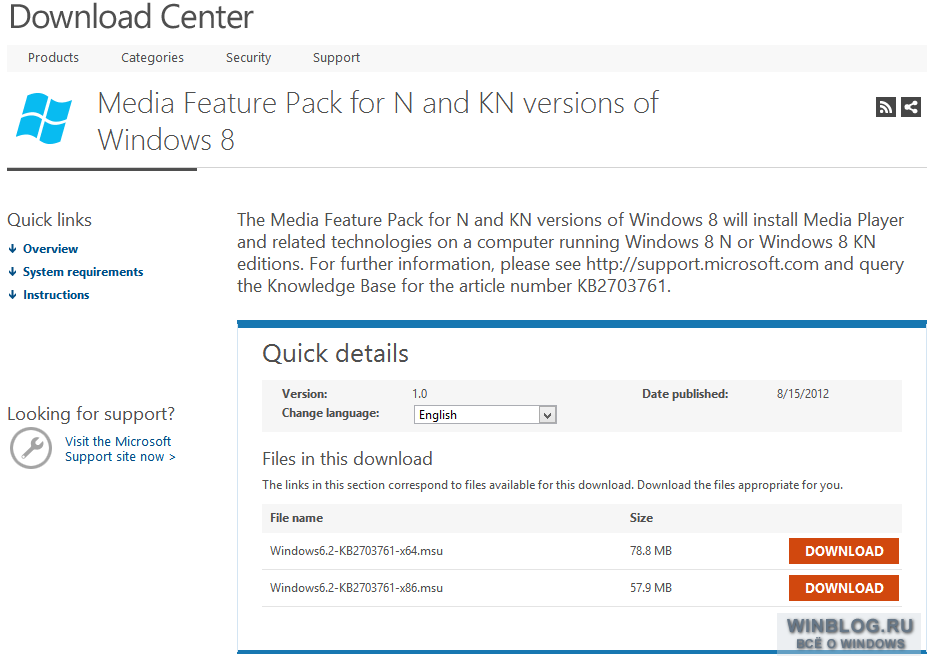This screenshot has width=931, height=667.
Task: Click the arrow icon beside Overview
Action: tap(12, 248)
